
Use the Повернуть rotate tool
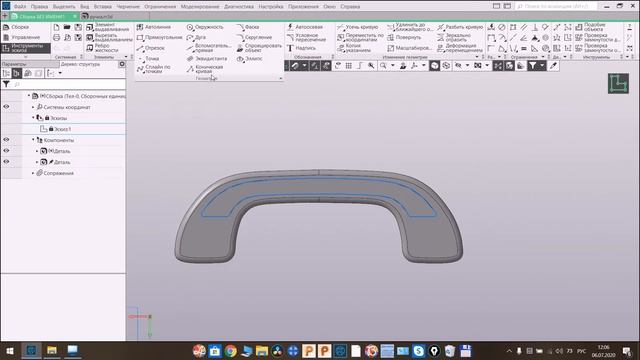[404, 38]
